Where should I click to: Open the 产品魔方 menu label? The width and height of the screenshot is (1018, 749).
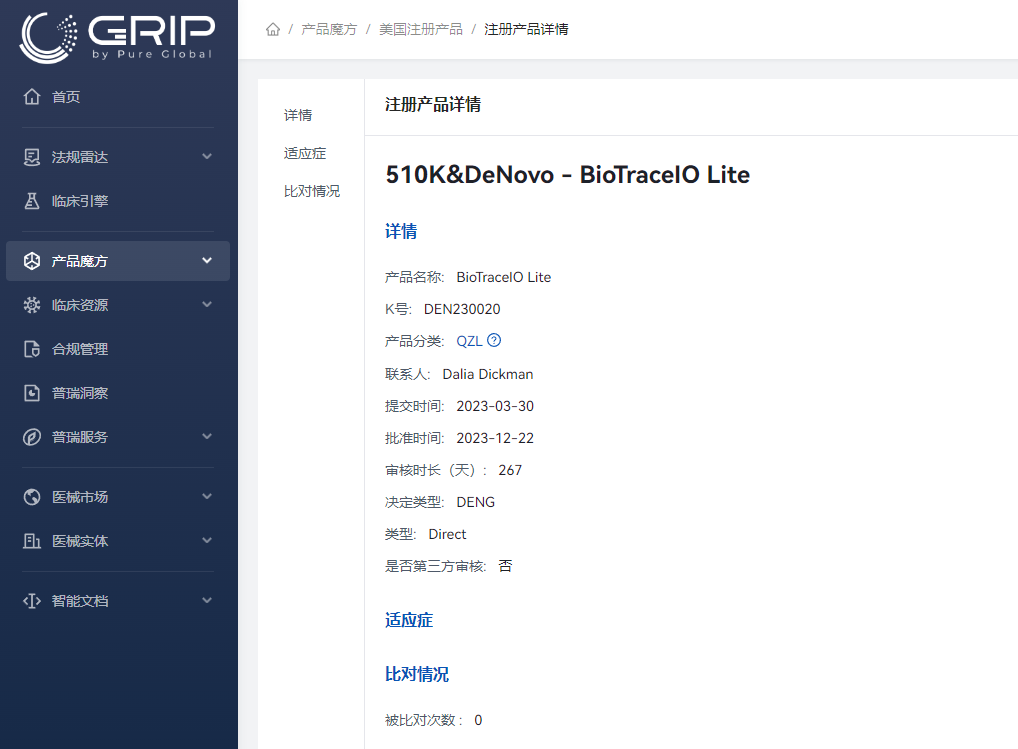(80, 261)
